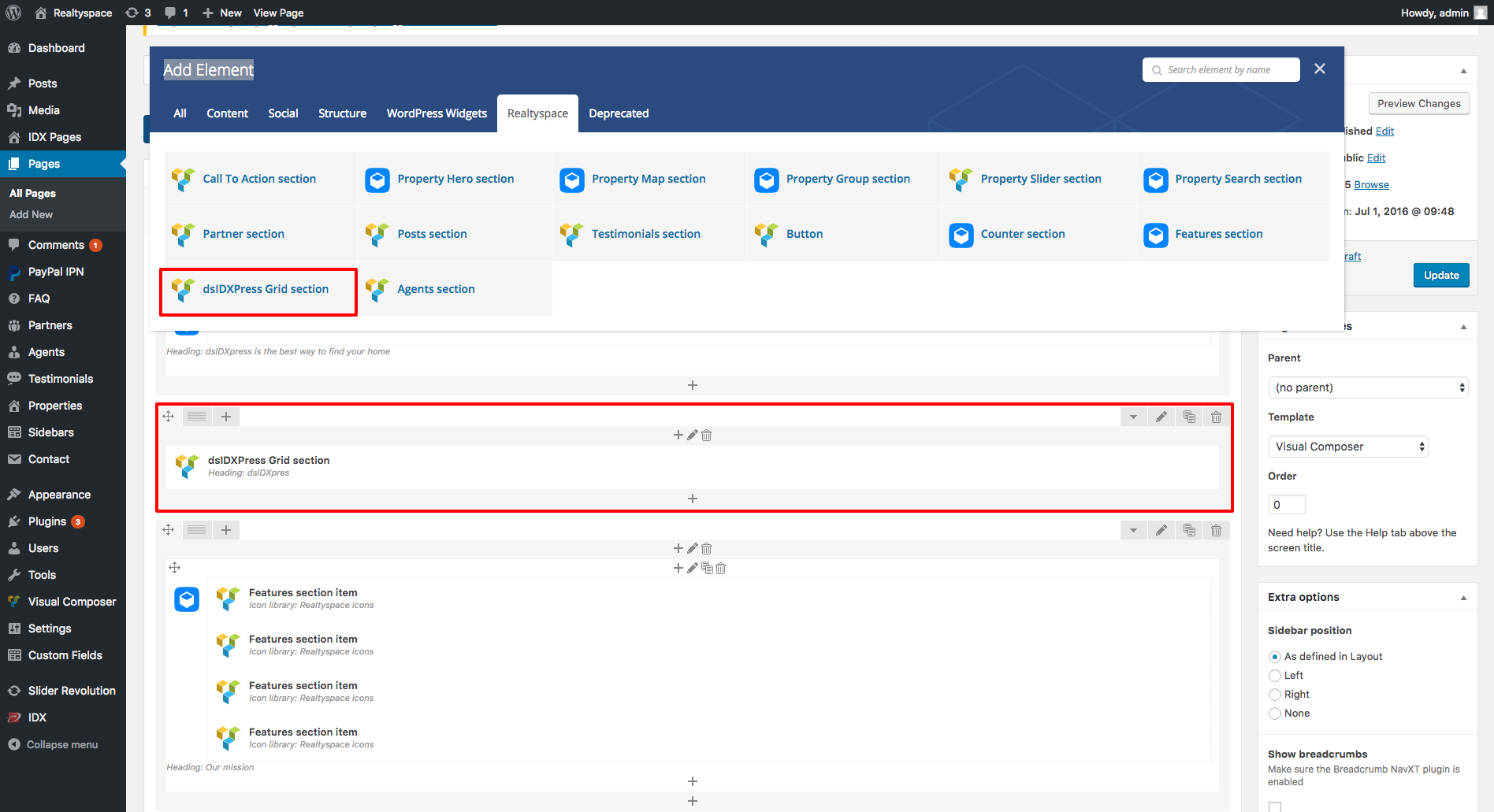Insert the dsIDXPress Grid section element
The image size is (1494, 812).
point(260,289)
